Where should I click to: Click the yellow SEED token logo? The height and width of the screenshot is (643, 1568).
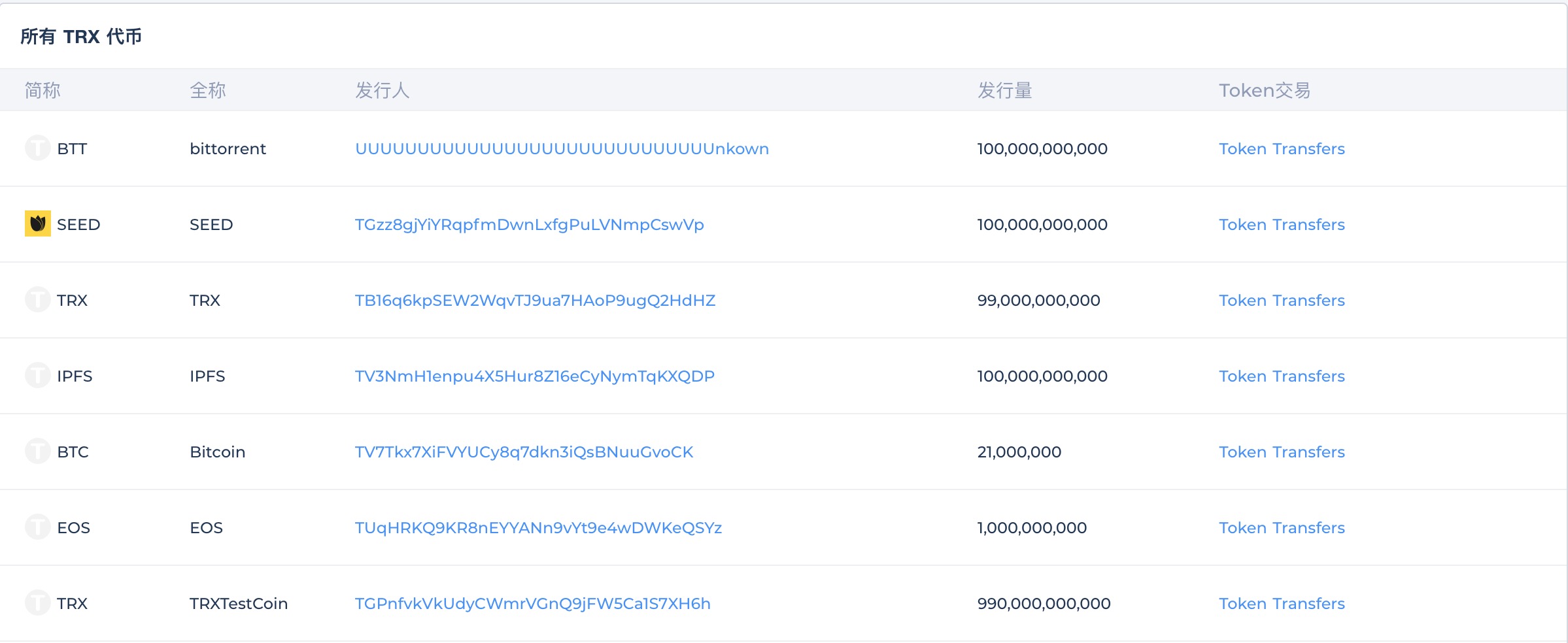pos(38,224)
